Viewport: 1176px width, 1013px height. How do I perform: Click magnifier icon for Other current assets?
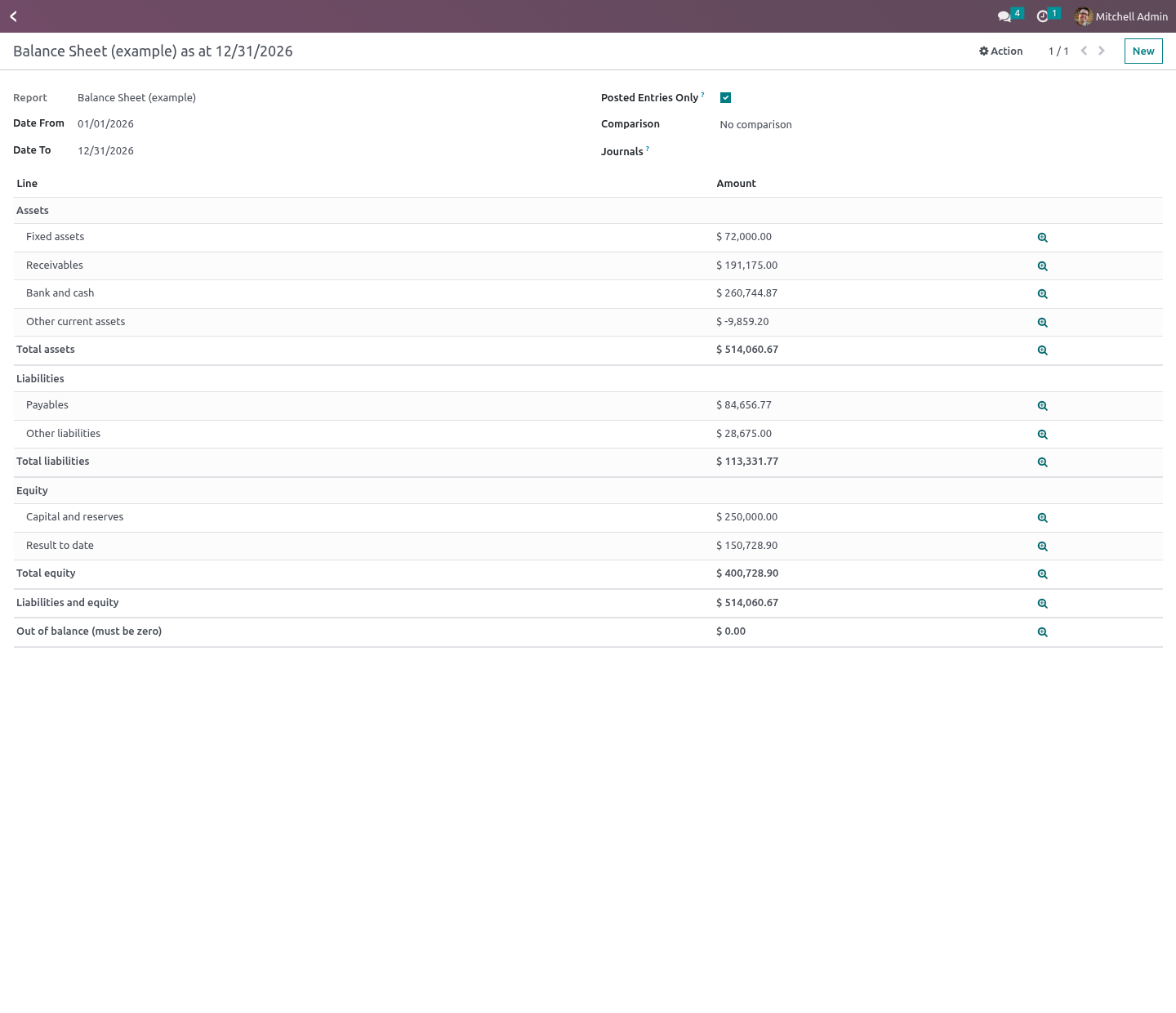tap(1042, 323)
